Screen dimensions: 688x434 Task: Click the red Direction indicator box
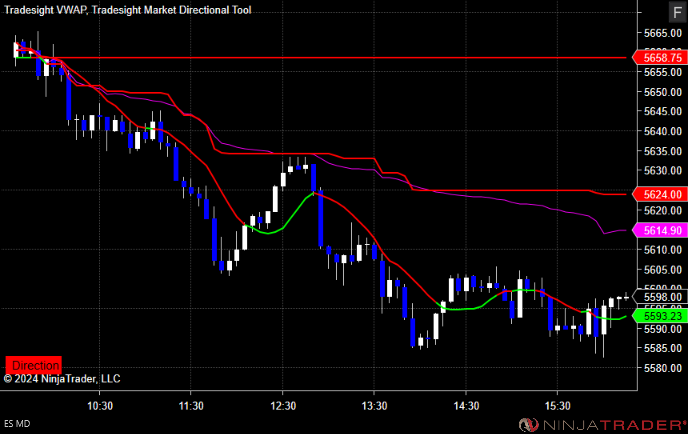tap(33, 365)
